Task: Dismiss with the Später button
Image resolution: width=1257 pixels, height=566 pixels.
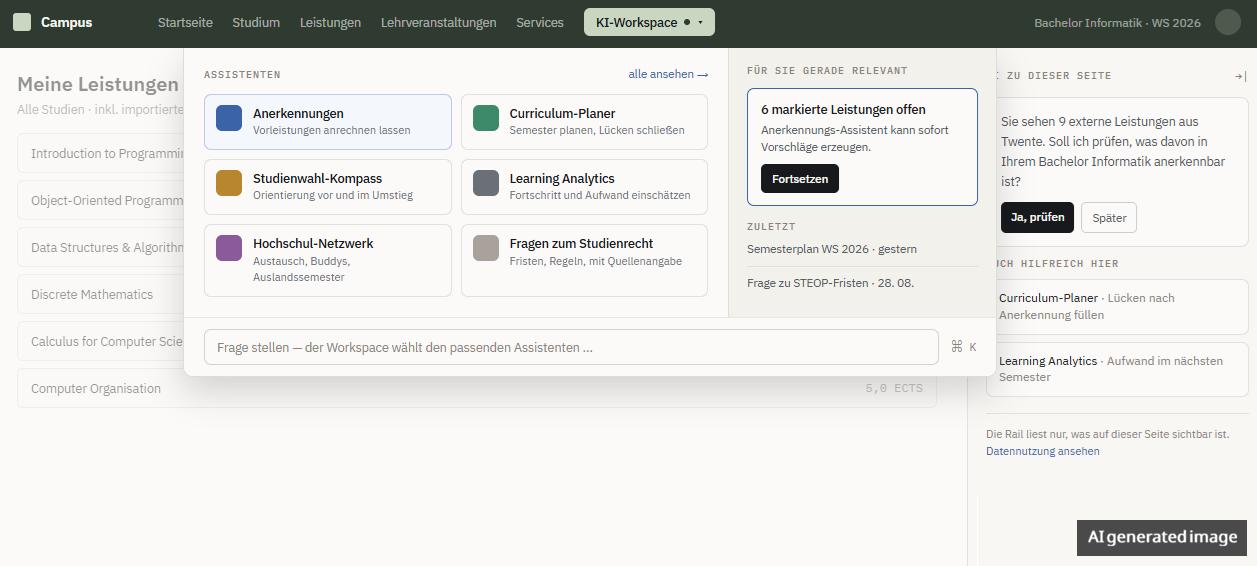Action: [1109, 217]
